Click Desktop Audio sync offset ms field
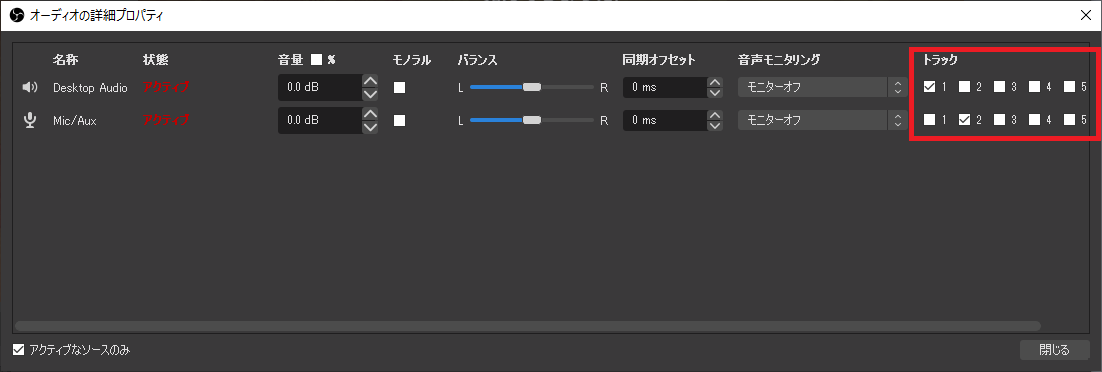 (x=665, y=88)
